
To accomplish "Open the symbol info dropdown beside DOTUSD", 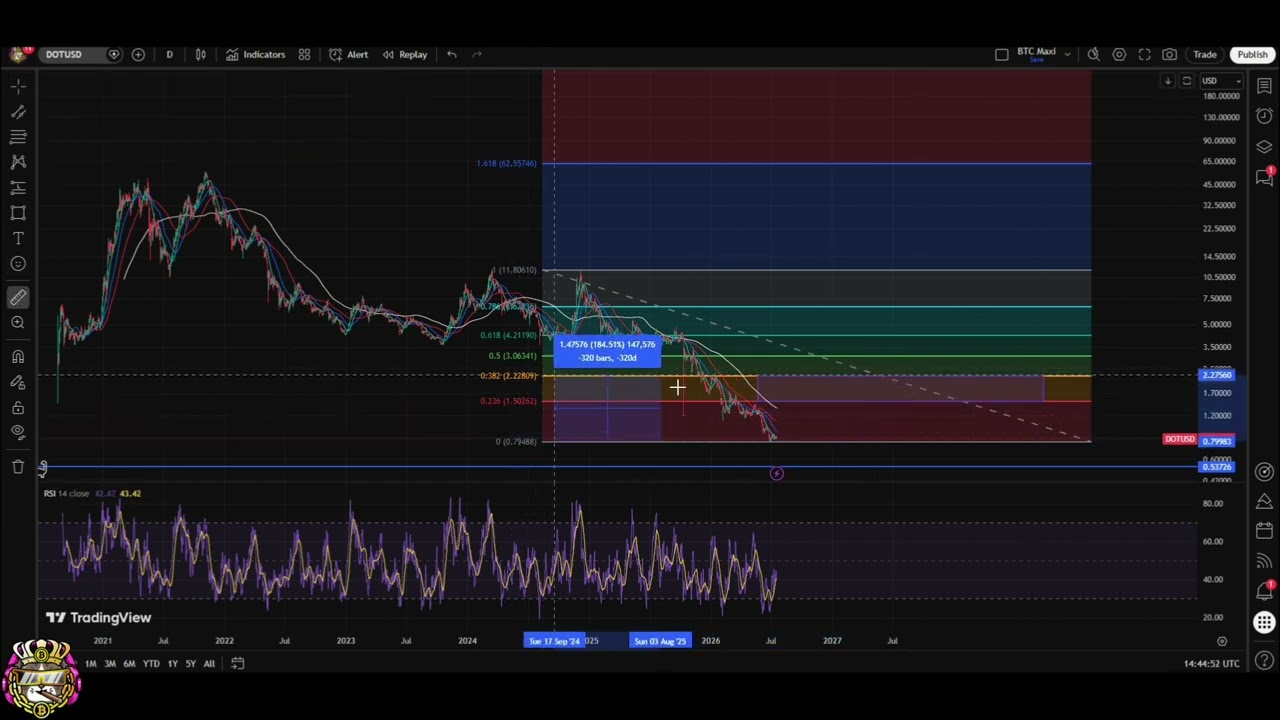I will [114, 54].
